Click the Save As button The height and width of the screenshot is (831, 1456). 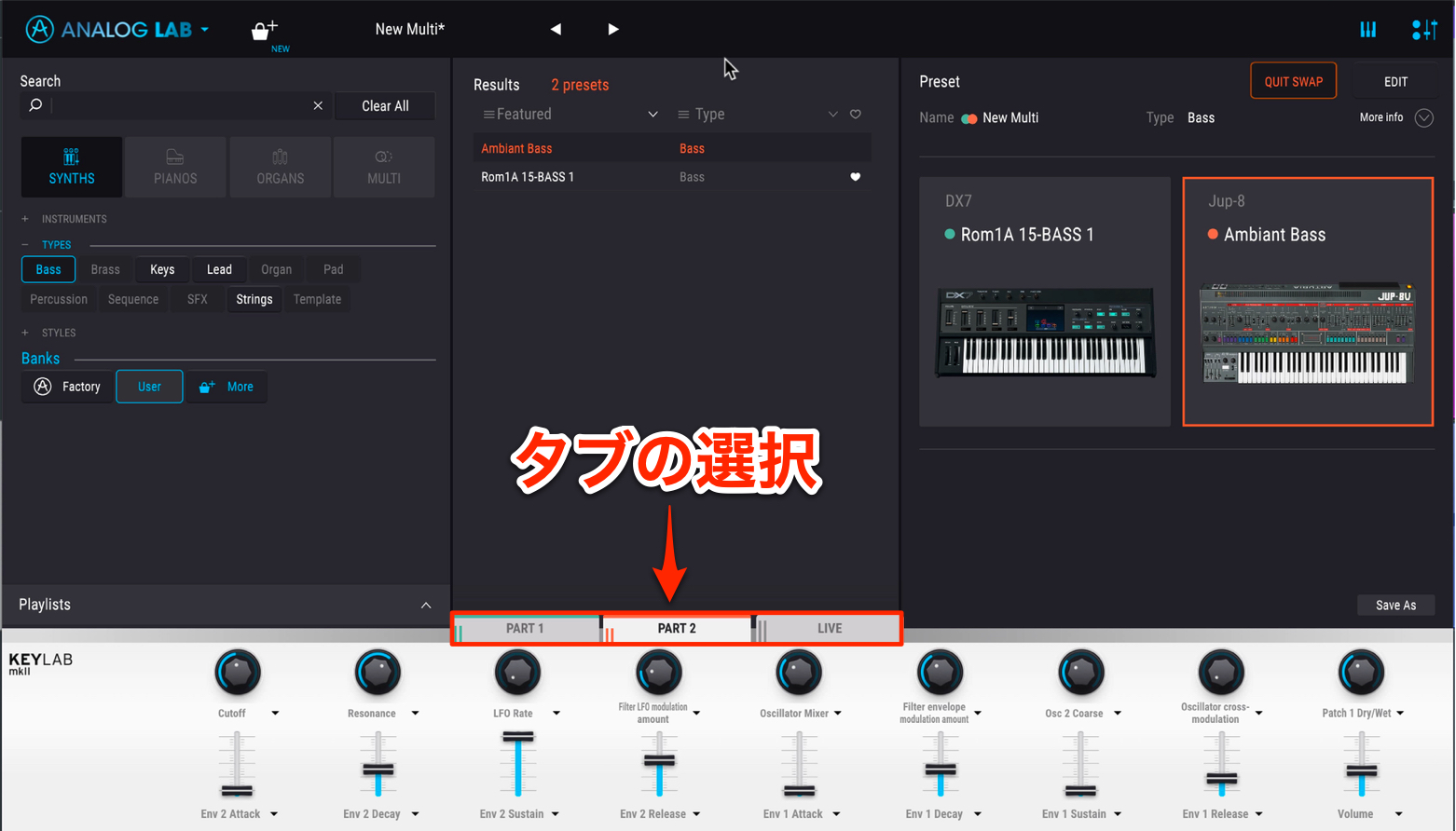(x=1395, y=606)
